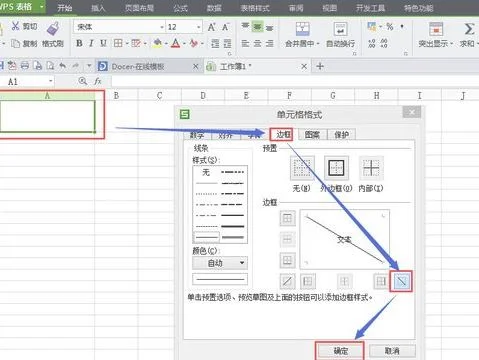Click the Cut (剪切) scissors icon
Image resolution: width=479 pixels, height=360 pixels.
click(x=15, y=26)
